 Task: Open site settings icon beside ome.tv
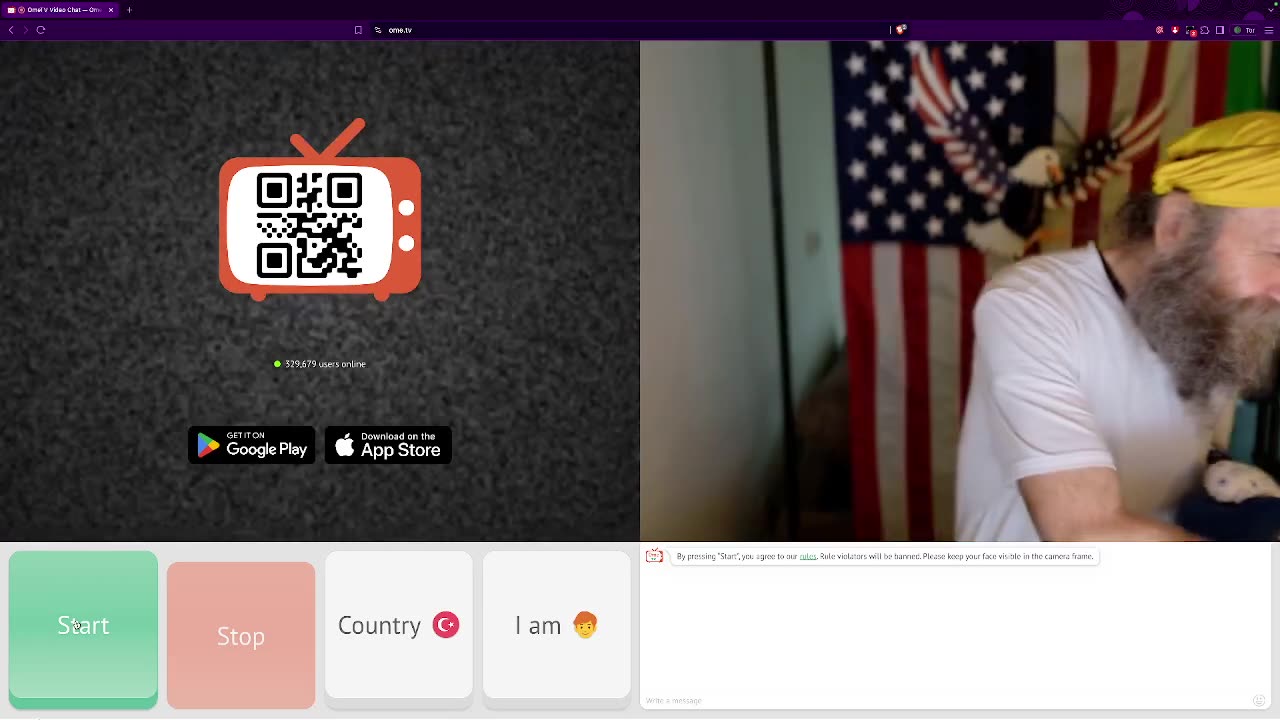(378, 30)
